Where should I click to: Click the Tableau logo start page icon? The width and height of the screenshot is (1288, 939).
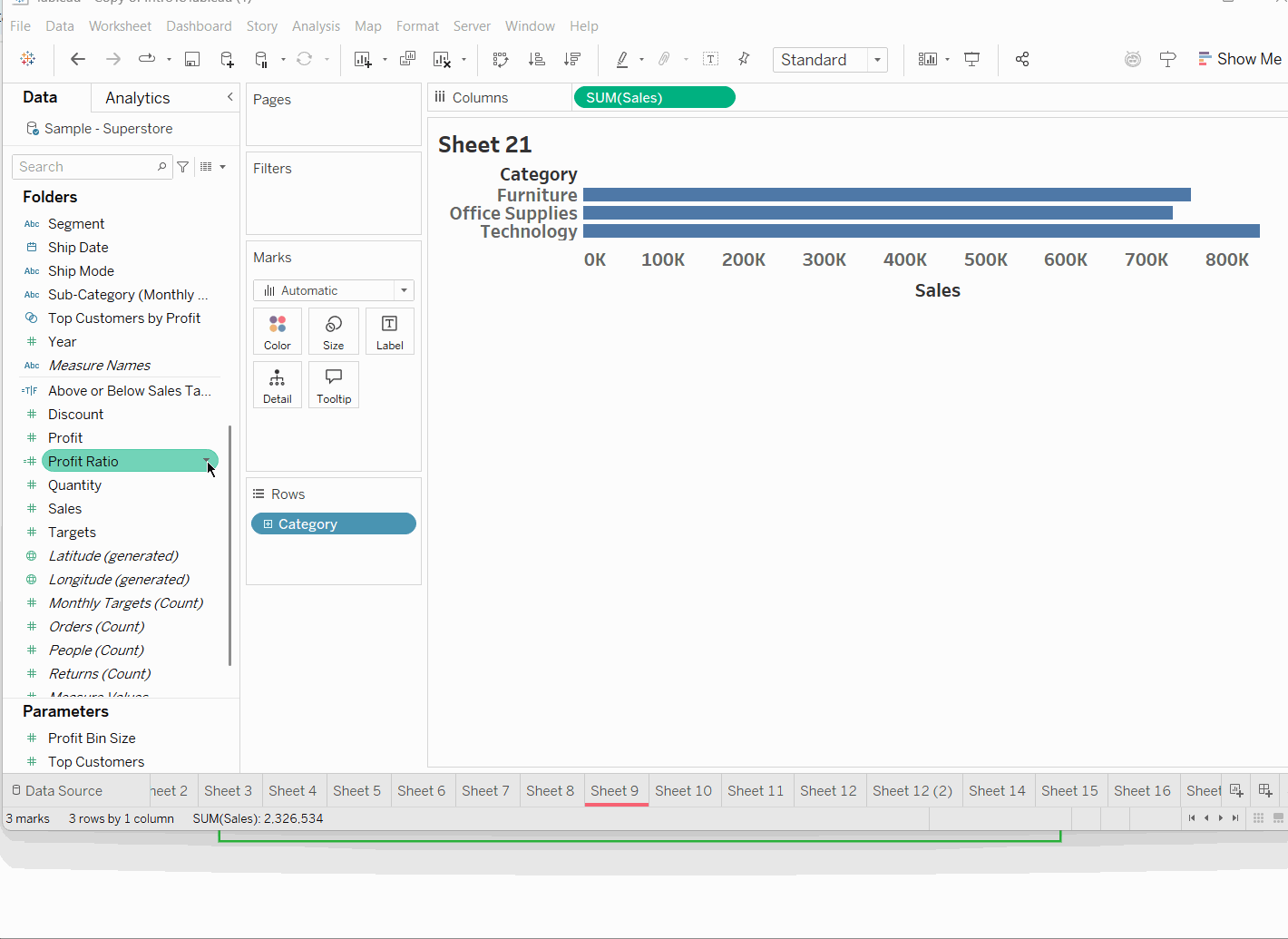tap(28, 59)
